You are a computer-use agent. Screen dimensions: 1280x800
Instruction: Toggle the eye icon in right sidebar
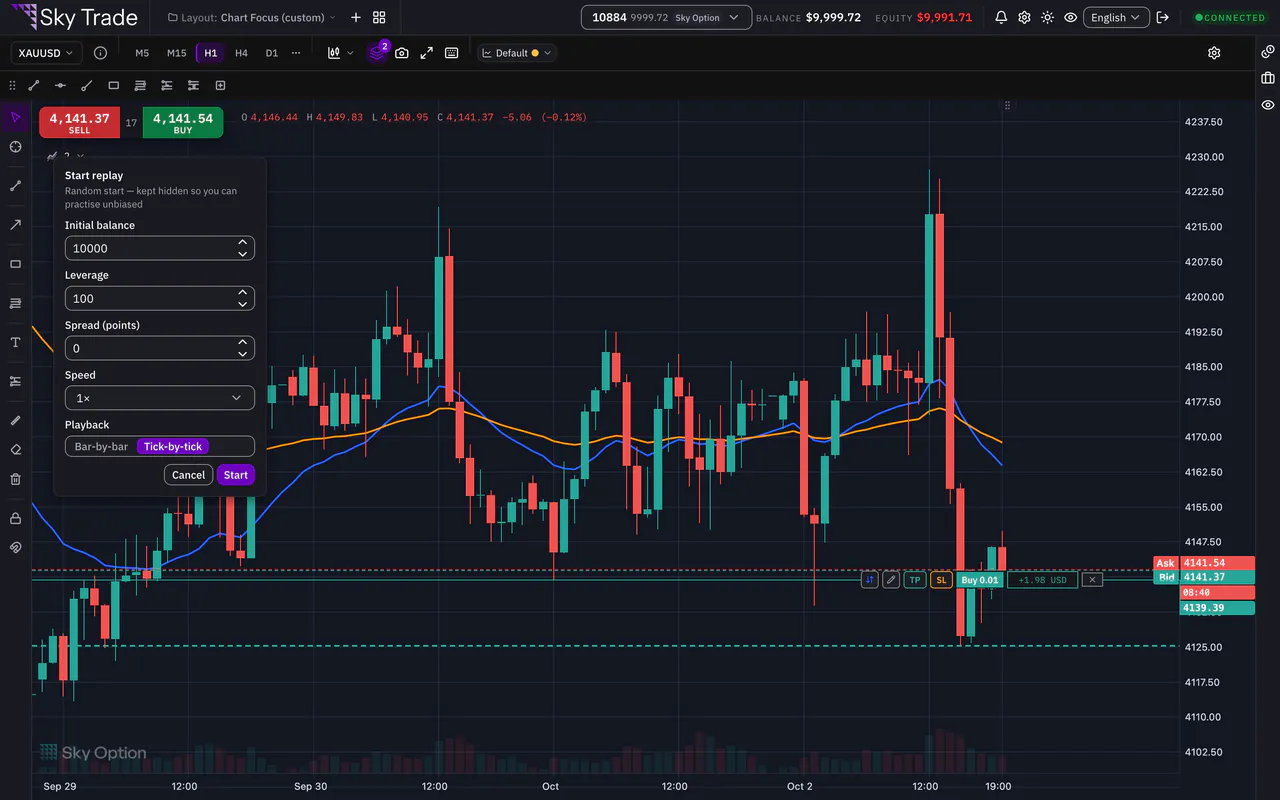click(1268, 105)
